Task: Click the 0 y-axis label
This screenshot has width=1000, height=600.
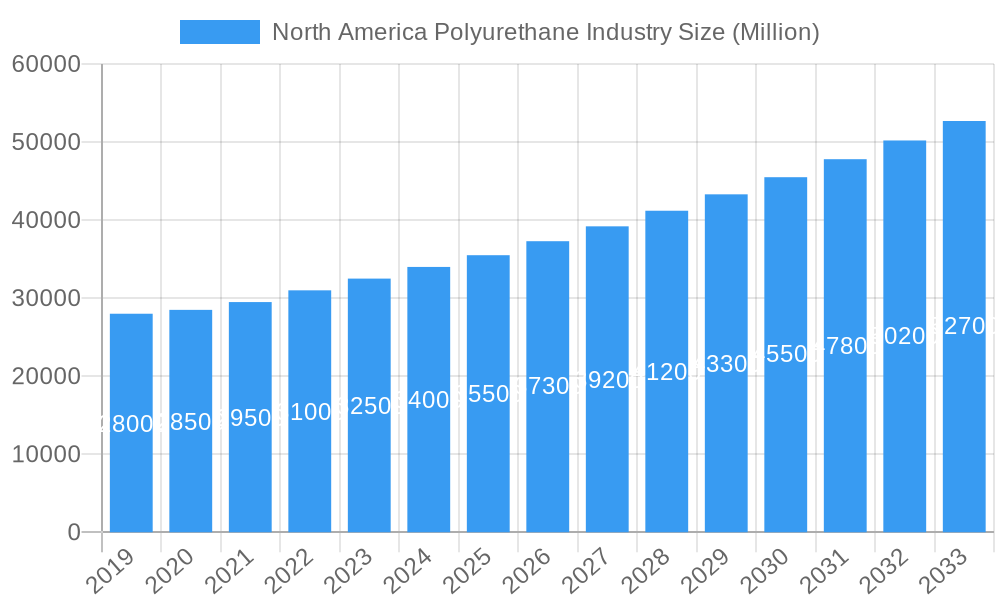Action: pyautogui.click(x=73, y=530)
